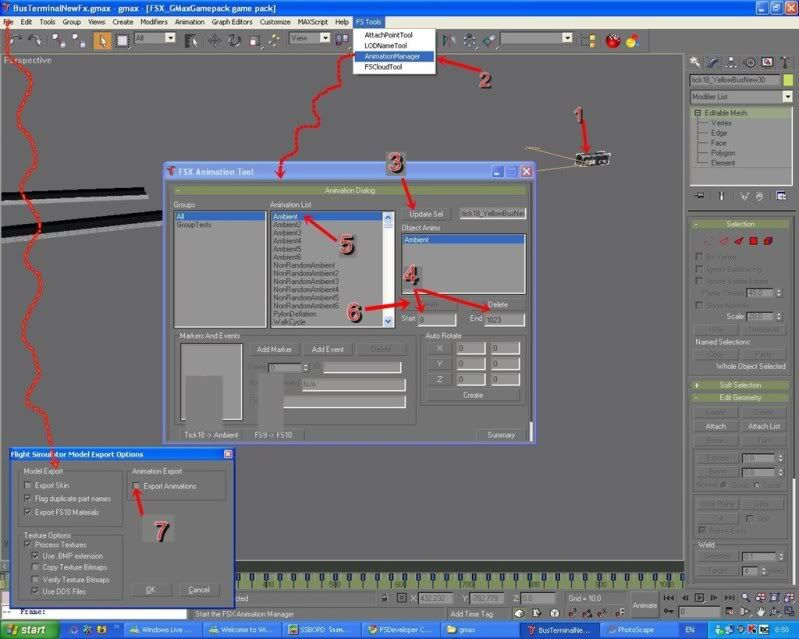Click the Animation List scrollbar down arrow
The height and width of the screenshot is (639, 799).
point(388,321)
